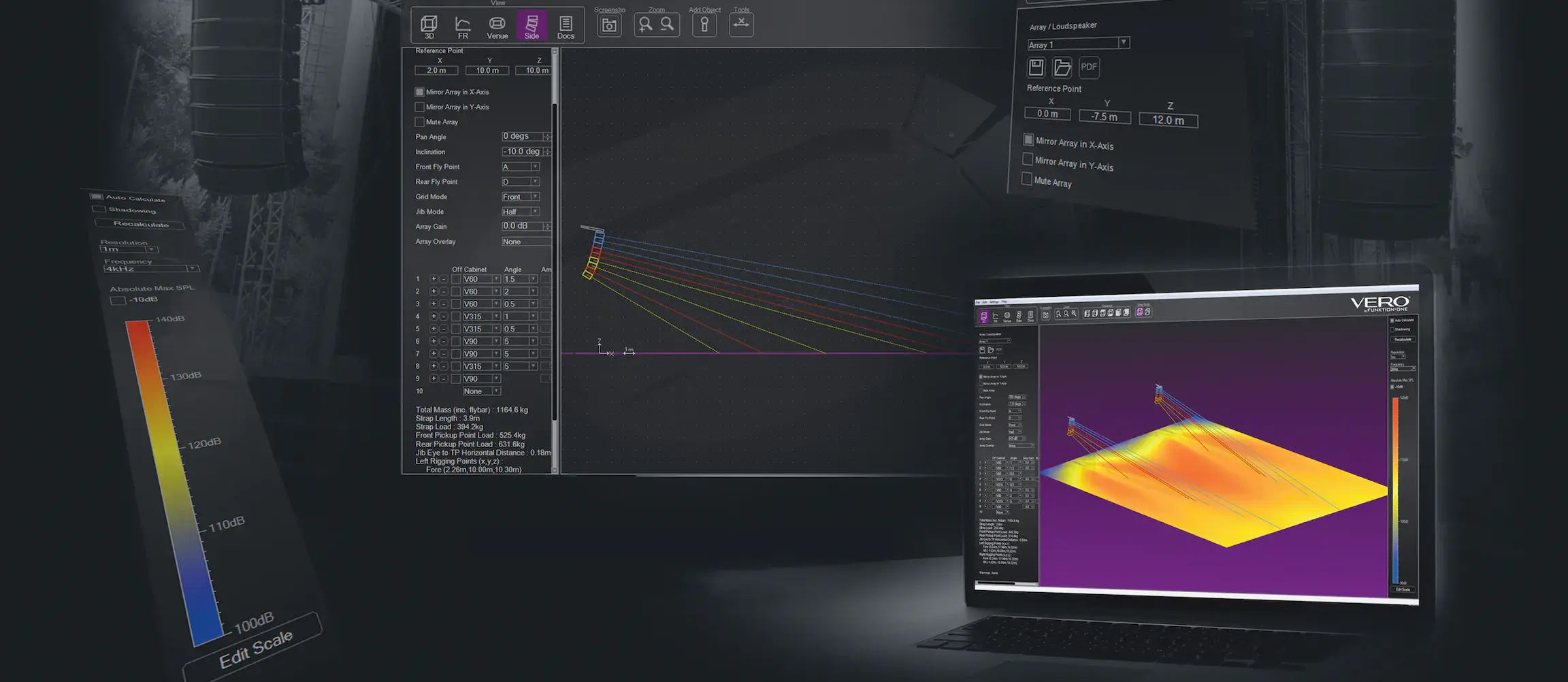Select the Venue view tab
The image size is (1568, 682).
click(497, 26)
